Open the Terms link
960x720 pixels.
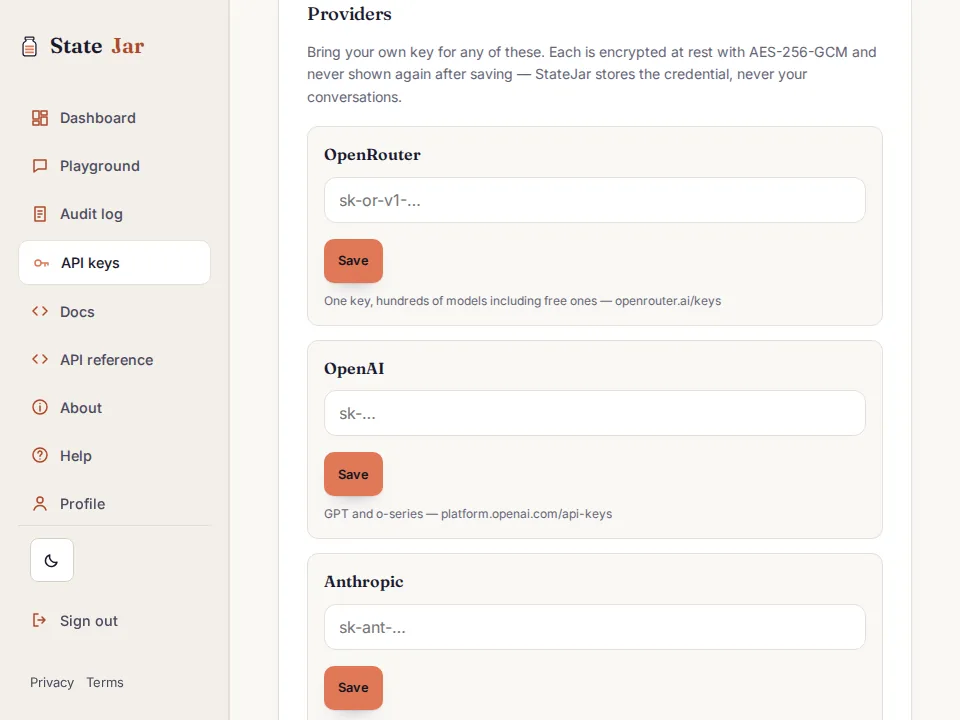tap(105, 682)
